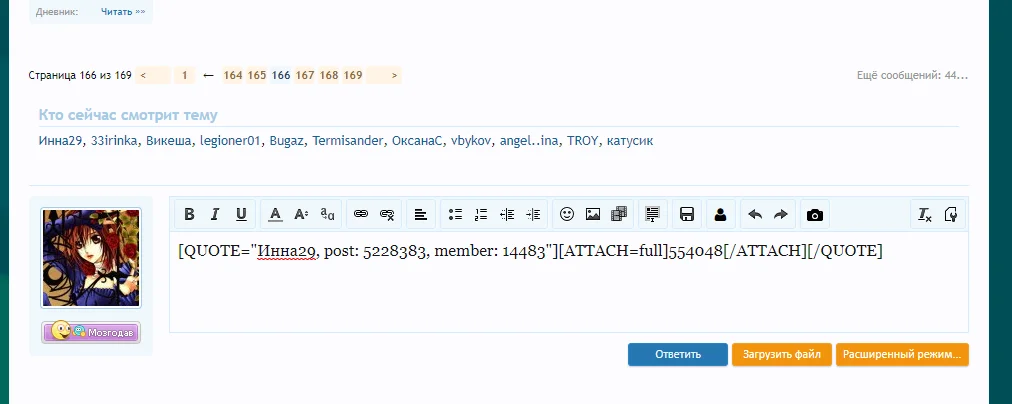Open profile of viewer Инна29
The image size is (1012, 404).
61,141
